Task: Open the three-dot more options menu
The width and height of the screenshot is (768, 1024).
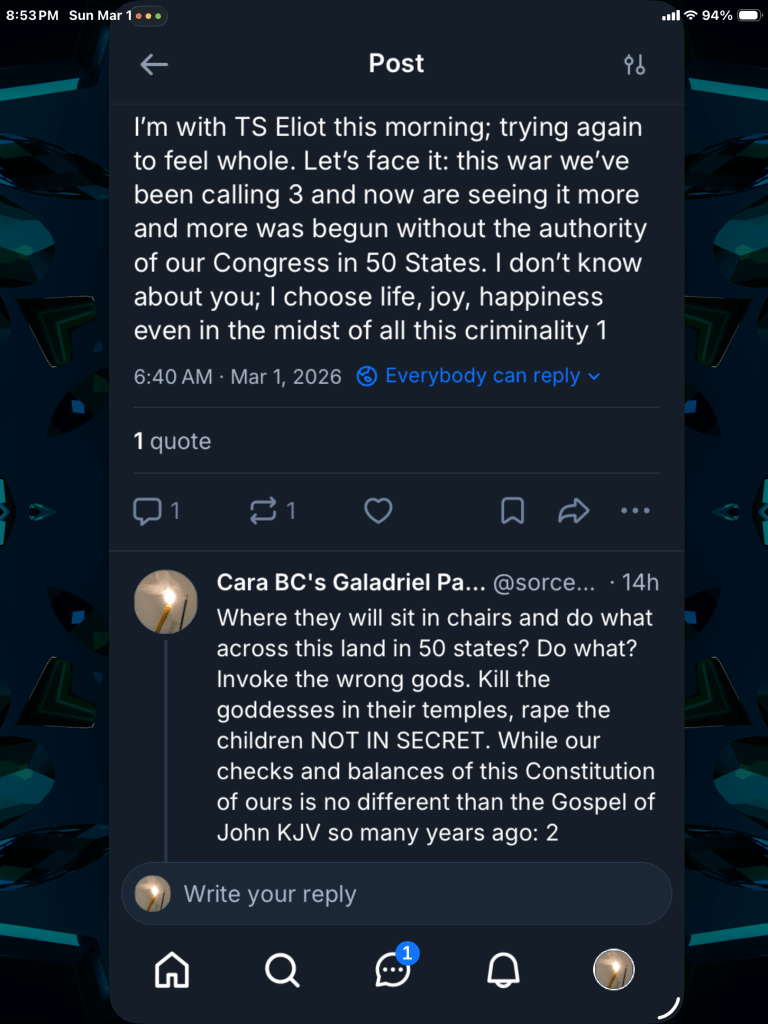Action: click(635, 511)
